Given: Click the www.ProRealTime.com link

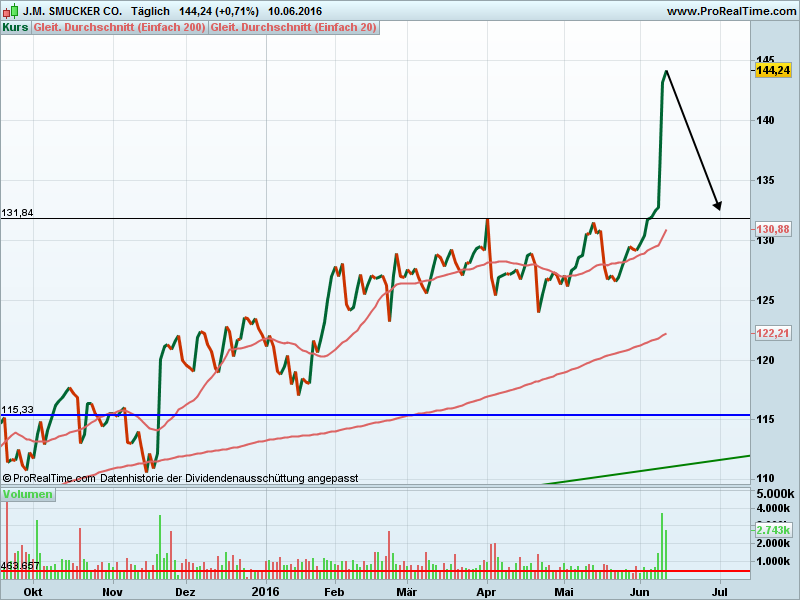Looking at the screenshot, I should coord(731,11).
